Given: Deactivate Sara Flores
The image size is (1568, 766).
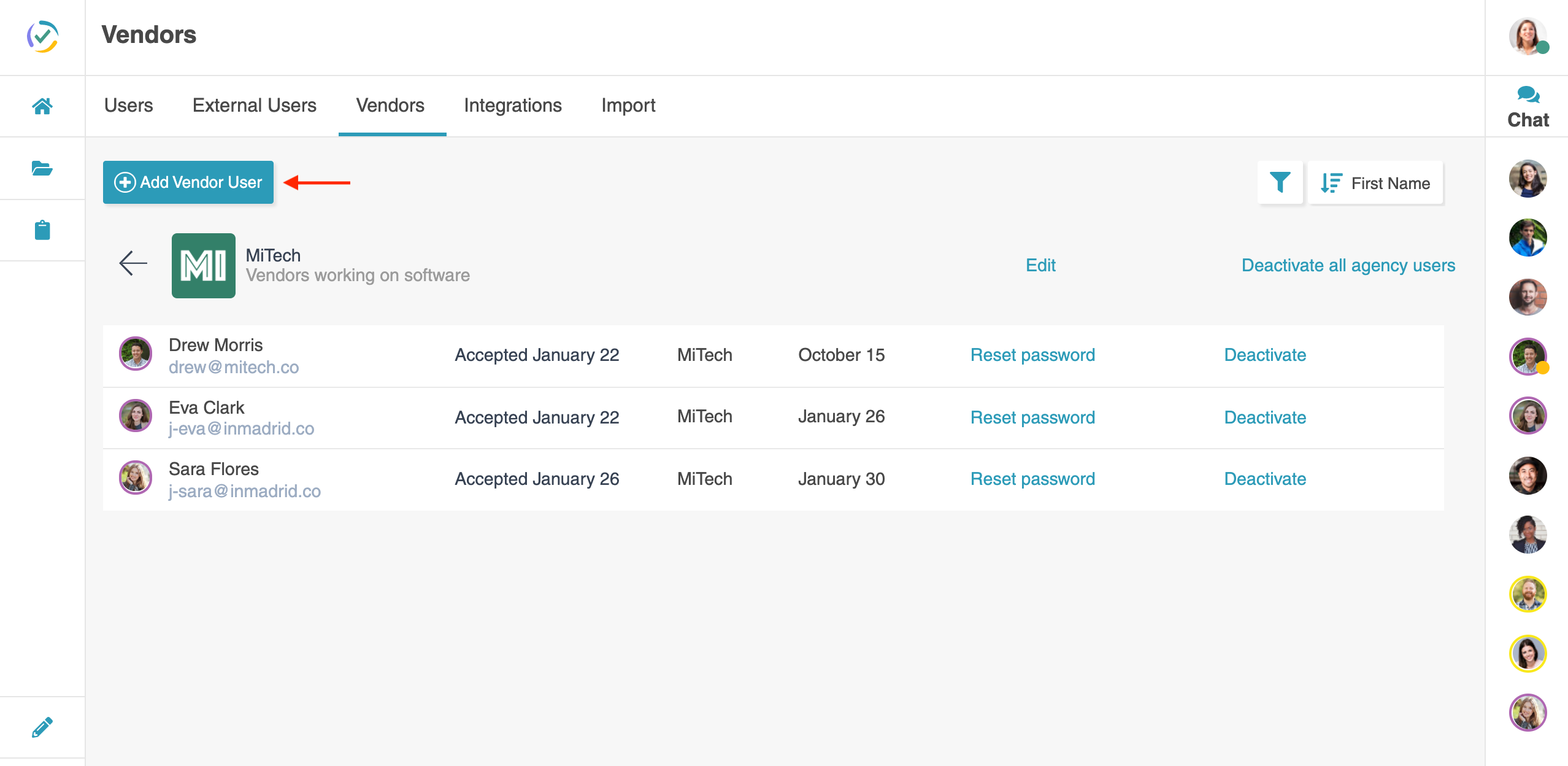Looking at the screenshot, I should (x=1265, y=479).
